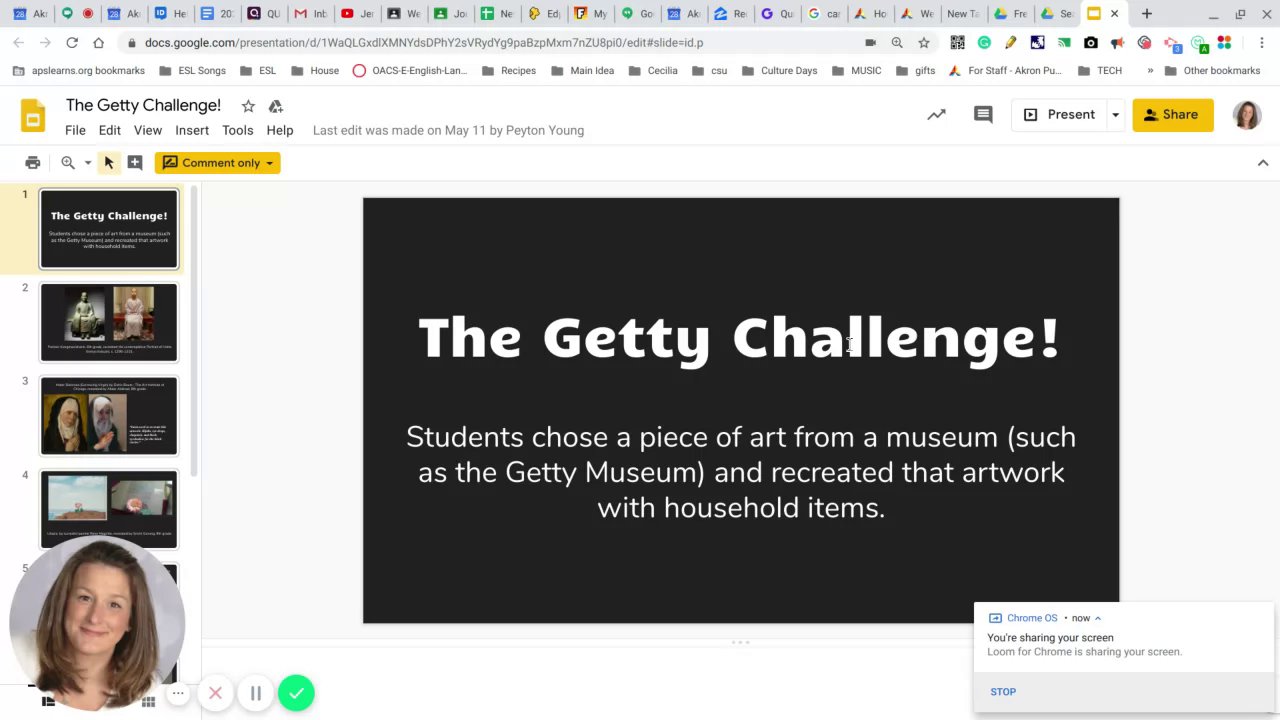Click the Loom webcam bubble of the presenter

(97, 624)
